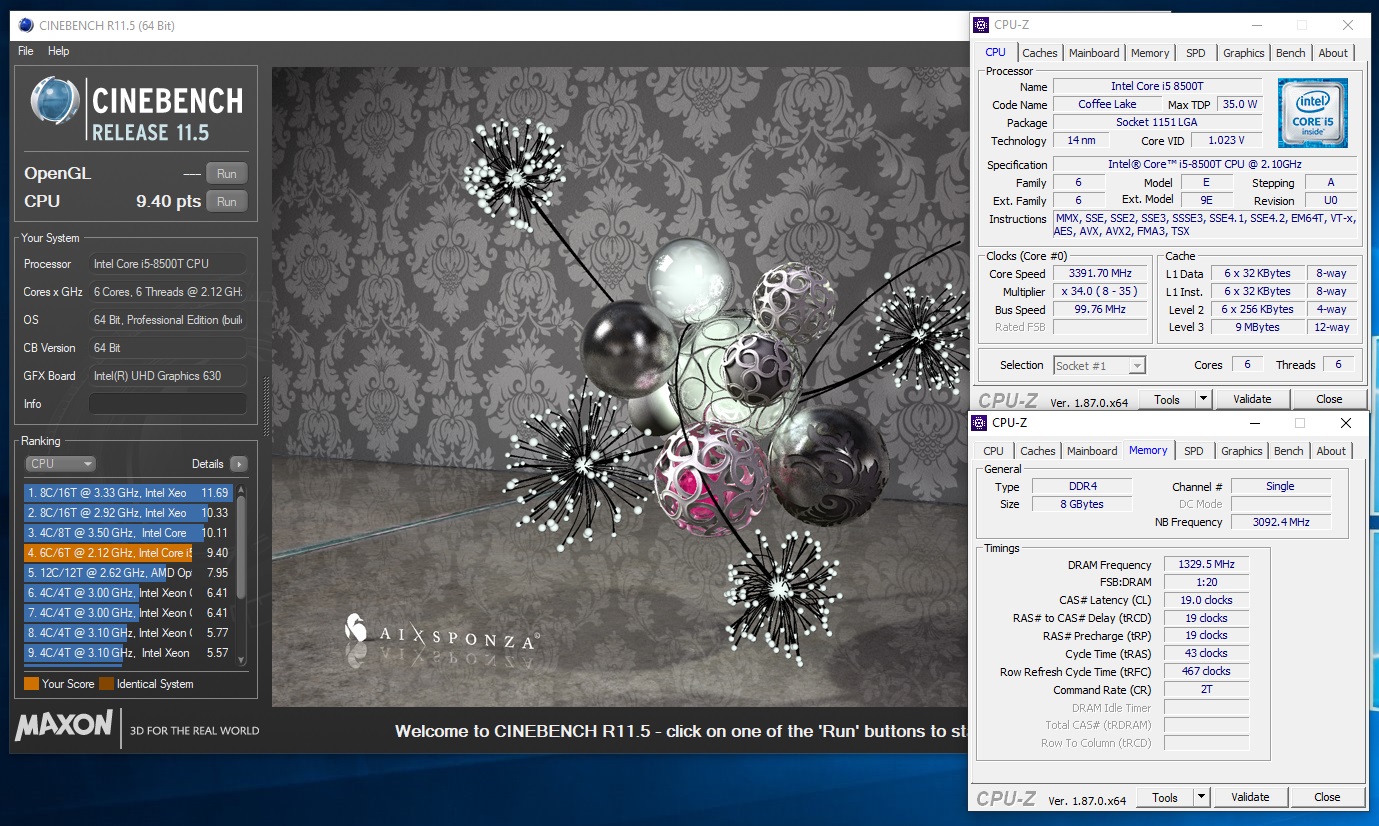Click the Memory Type field DDR4
The height and width of the screenshot is (826, 1379).
1080,486
